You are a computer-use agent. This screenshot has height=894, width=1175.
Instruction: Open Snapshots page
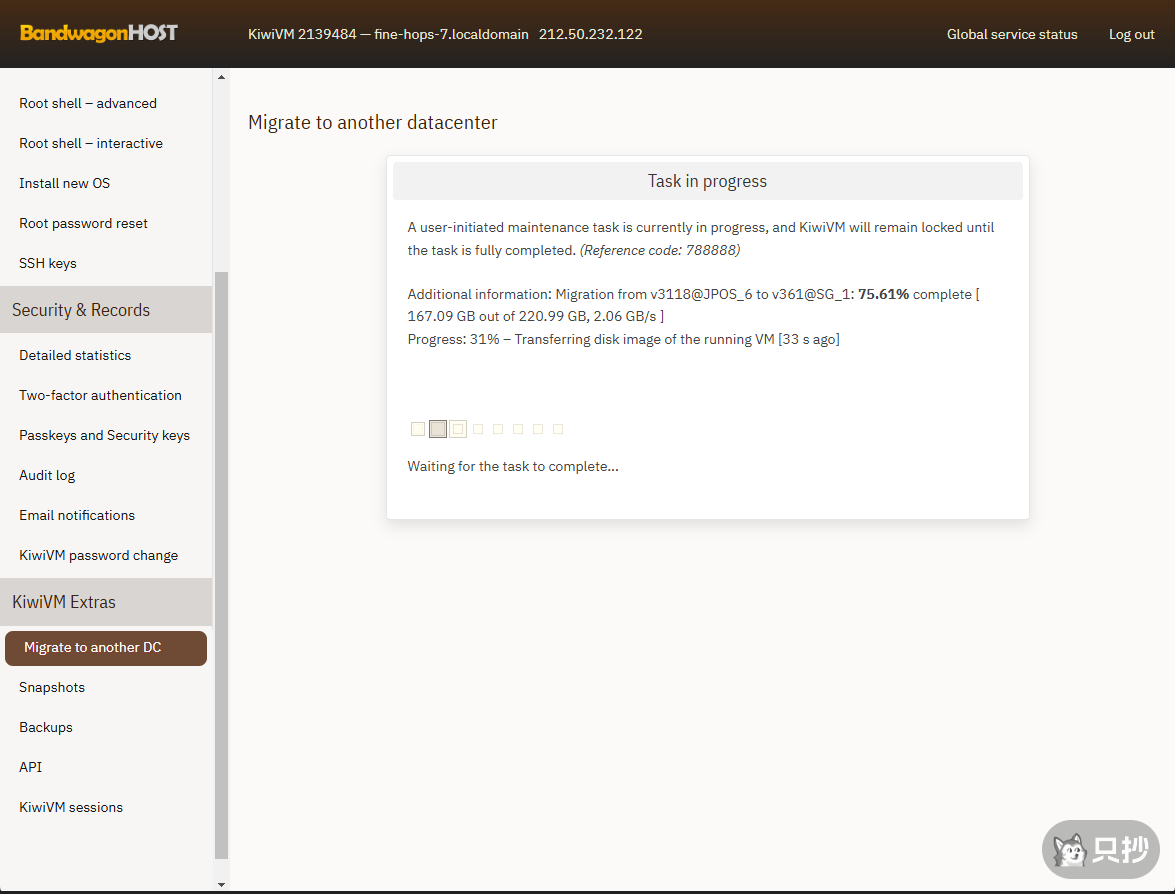pyautogui.click(x=52, y=687)
